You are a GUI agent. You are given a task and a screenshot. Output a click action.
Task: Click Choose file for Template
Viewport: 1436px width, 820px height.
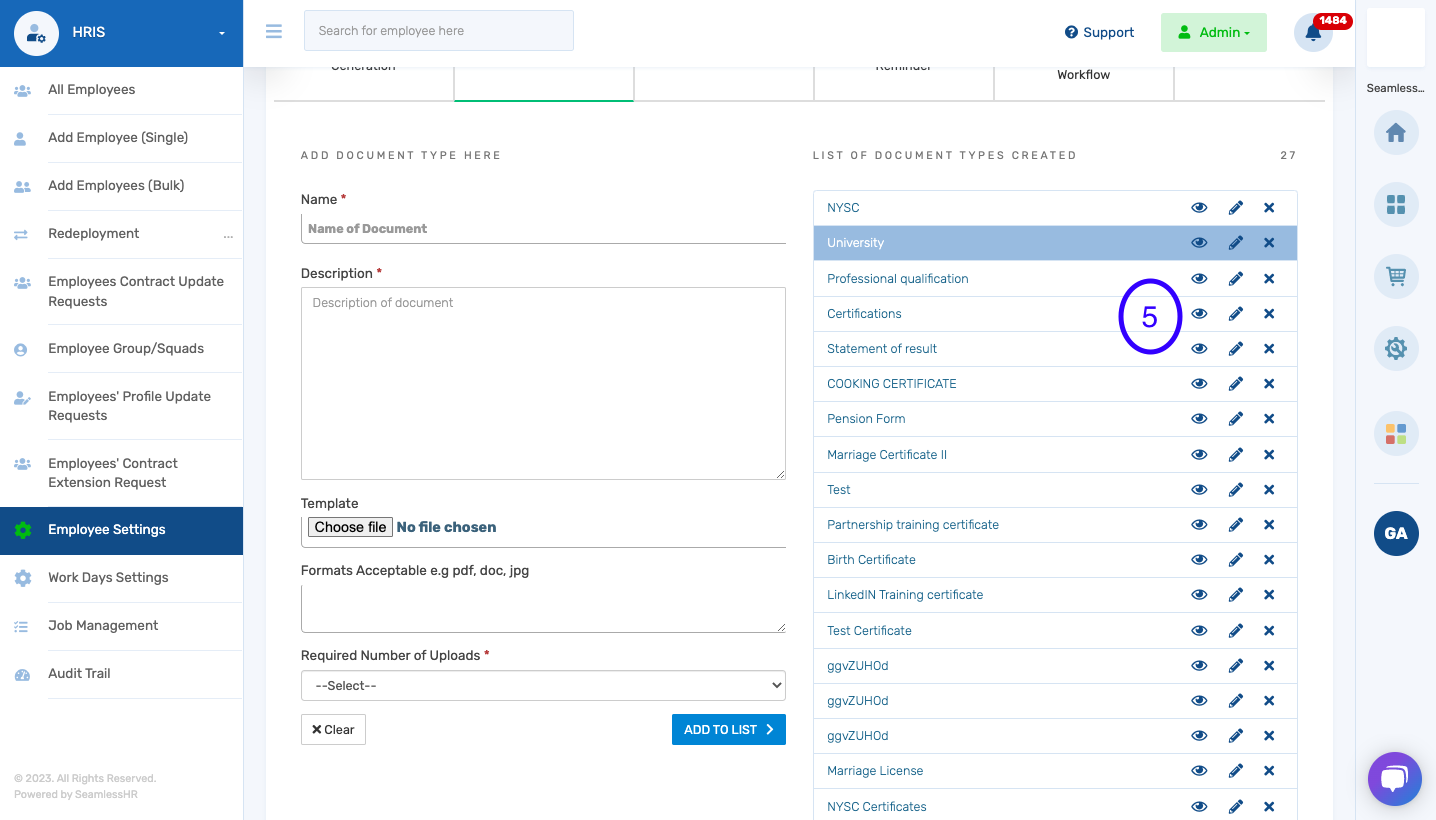(x=350, y=527)
